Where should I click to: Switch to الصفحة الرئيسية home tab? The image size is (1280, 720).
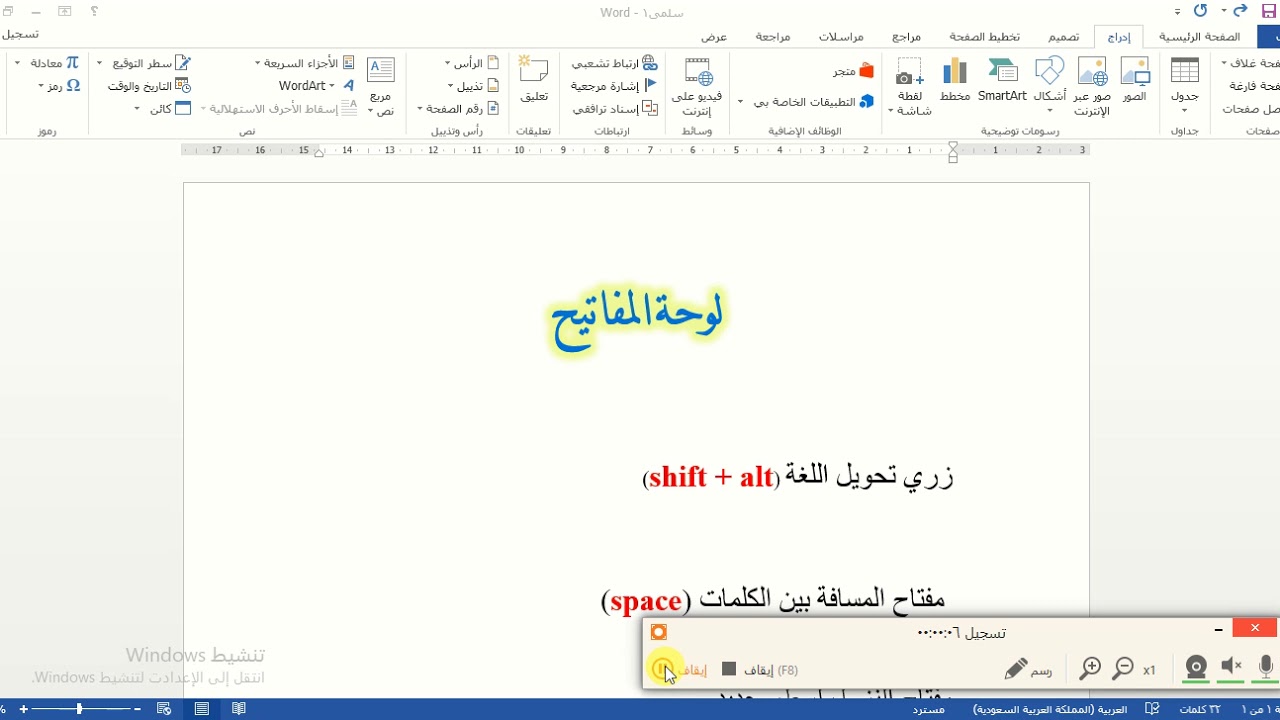point(1199,36)
